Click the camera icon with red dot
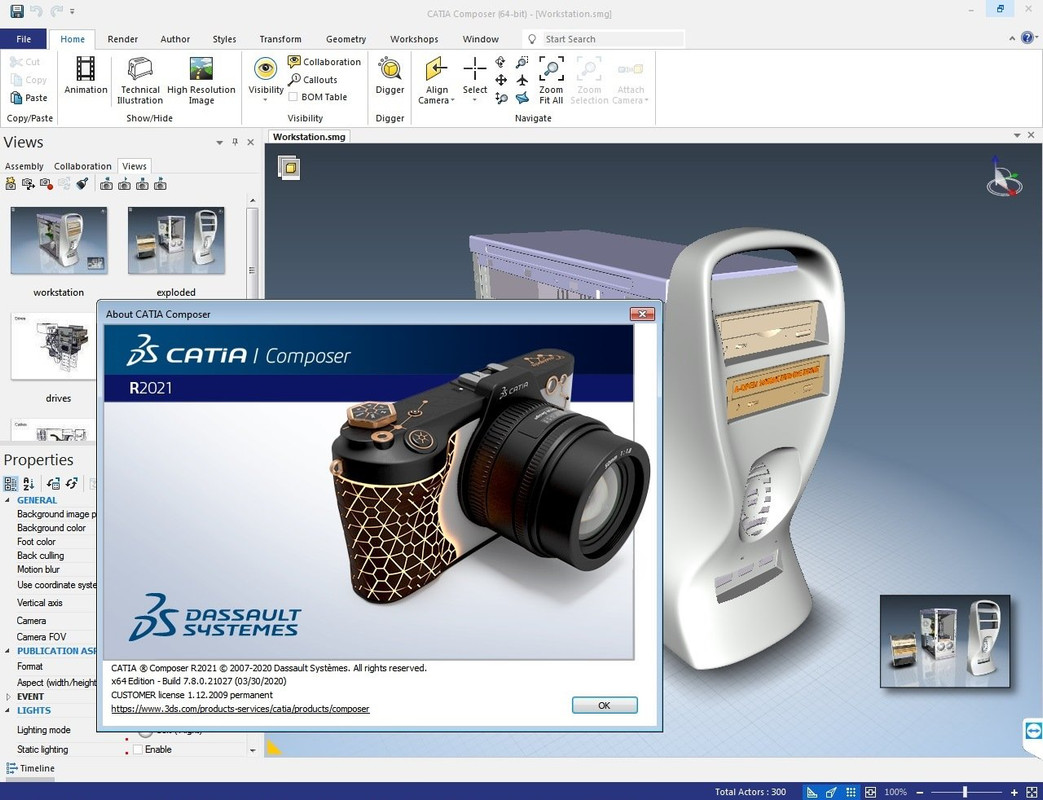This screenshot has width=1043, height=800. (x=46, y=184)
